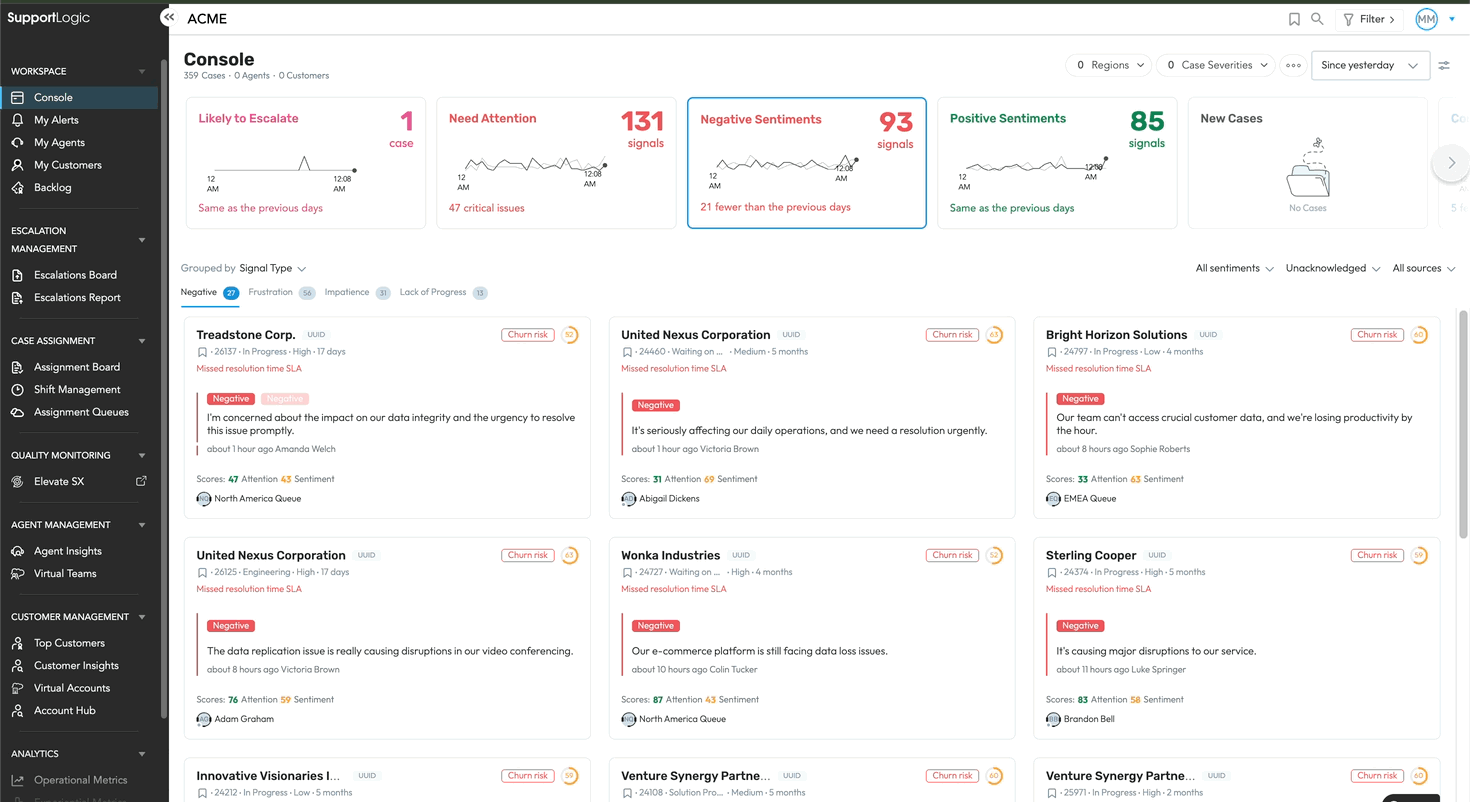
Task: Click the Virtual Teams icon
Action: click(17, 574)
